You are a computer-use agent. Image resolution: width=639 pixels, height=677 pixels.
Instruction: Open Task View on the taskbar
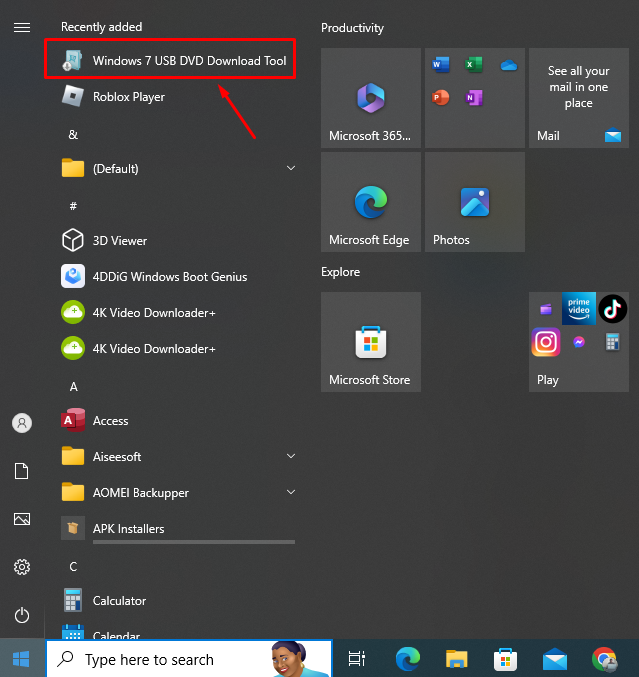tap(357, 659)
